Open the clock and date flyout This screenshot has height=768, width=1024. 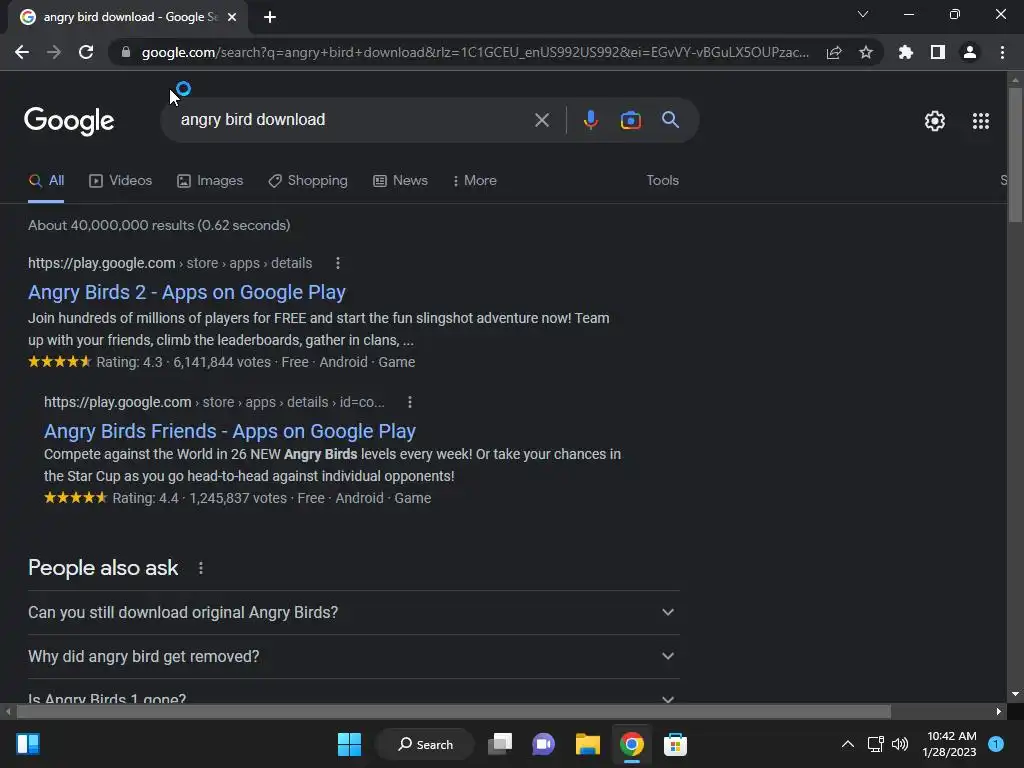tap(950, 744)
